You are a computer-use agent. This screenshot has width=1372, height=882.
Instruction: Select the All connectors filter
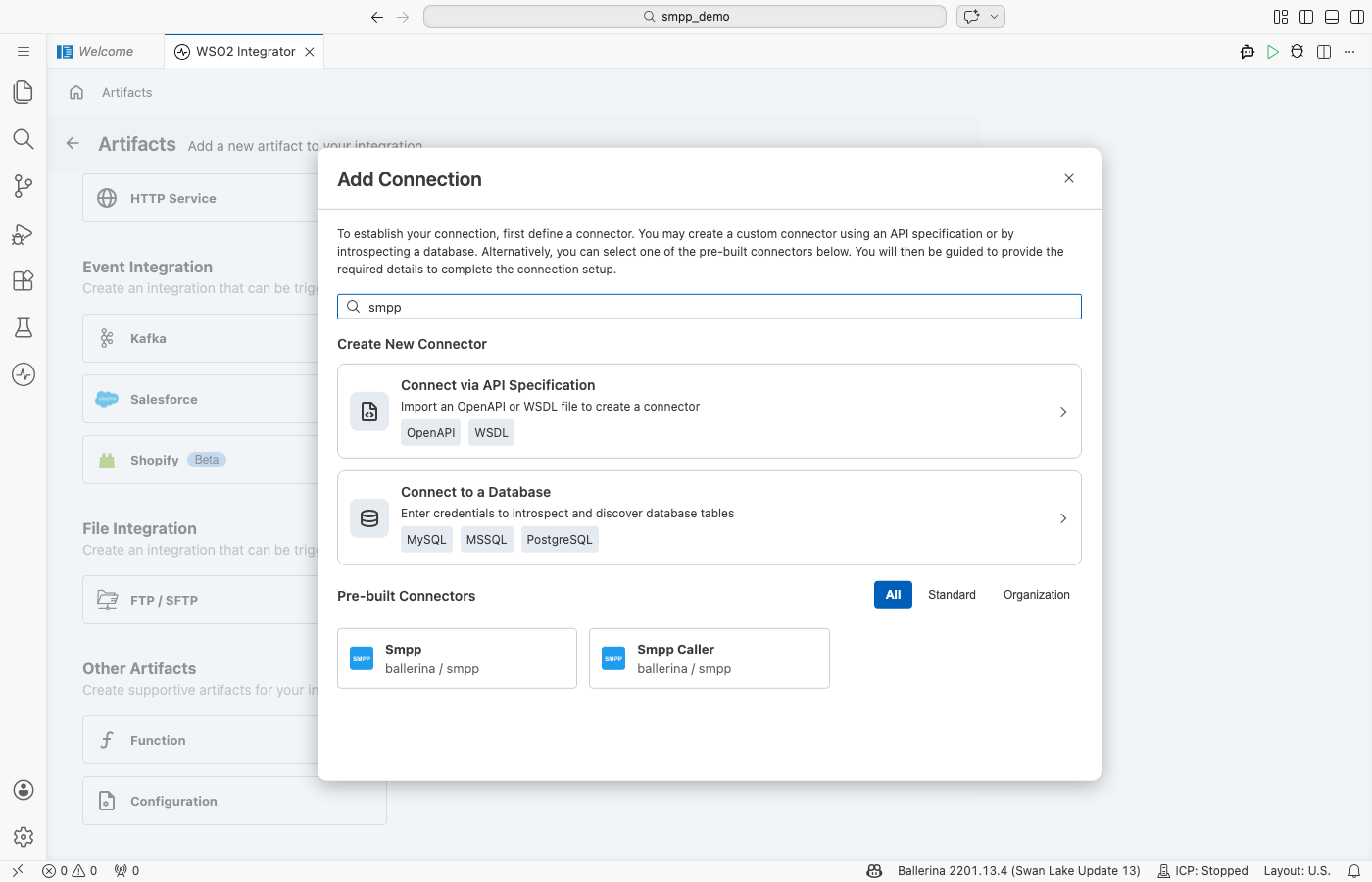point(893,595)
